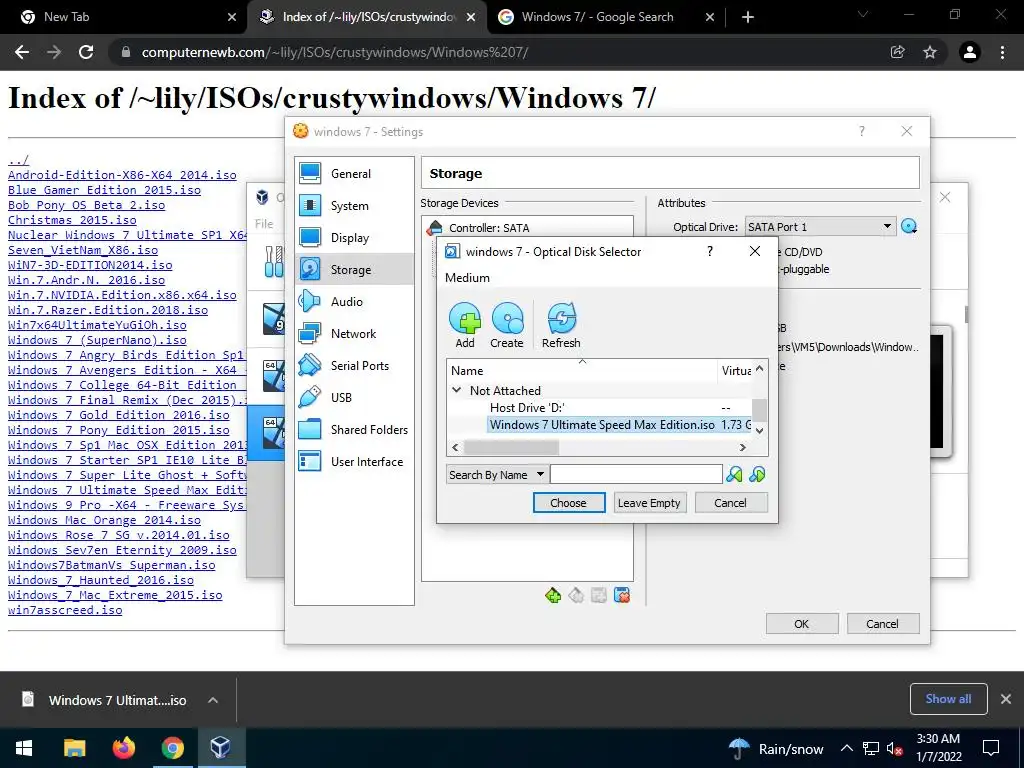1024x768 pixels.
Task: Click the browser address bar URL
Action: point(335,52)
